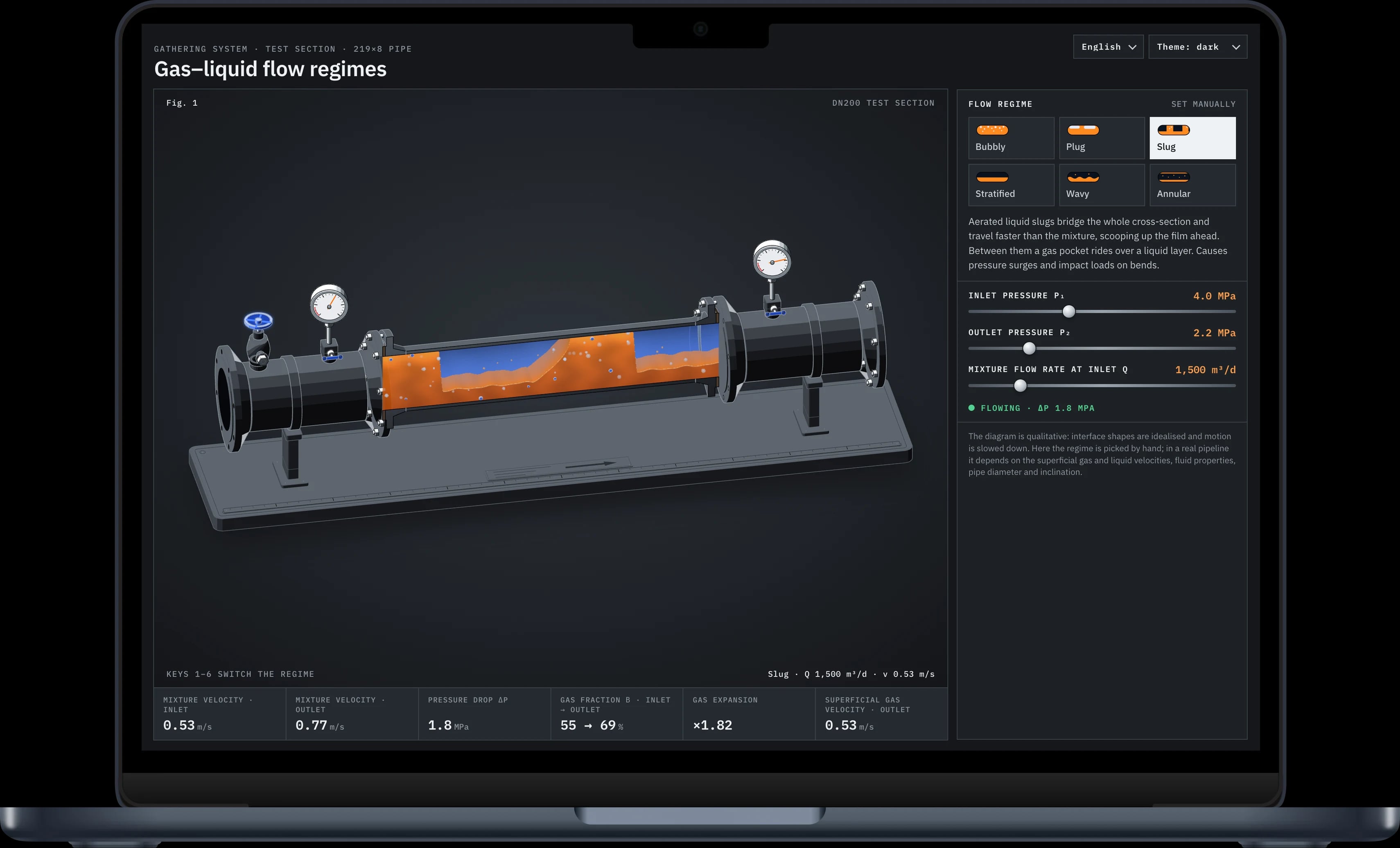Viewport: 1400px width, 848px height.
Task: Select the Slug flow regime
Action: (1192, 138)
